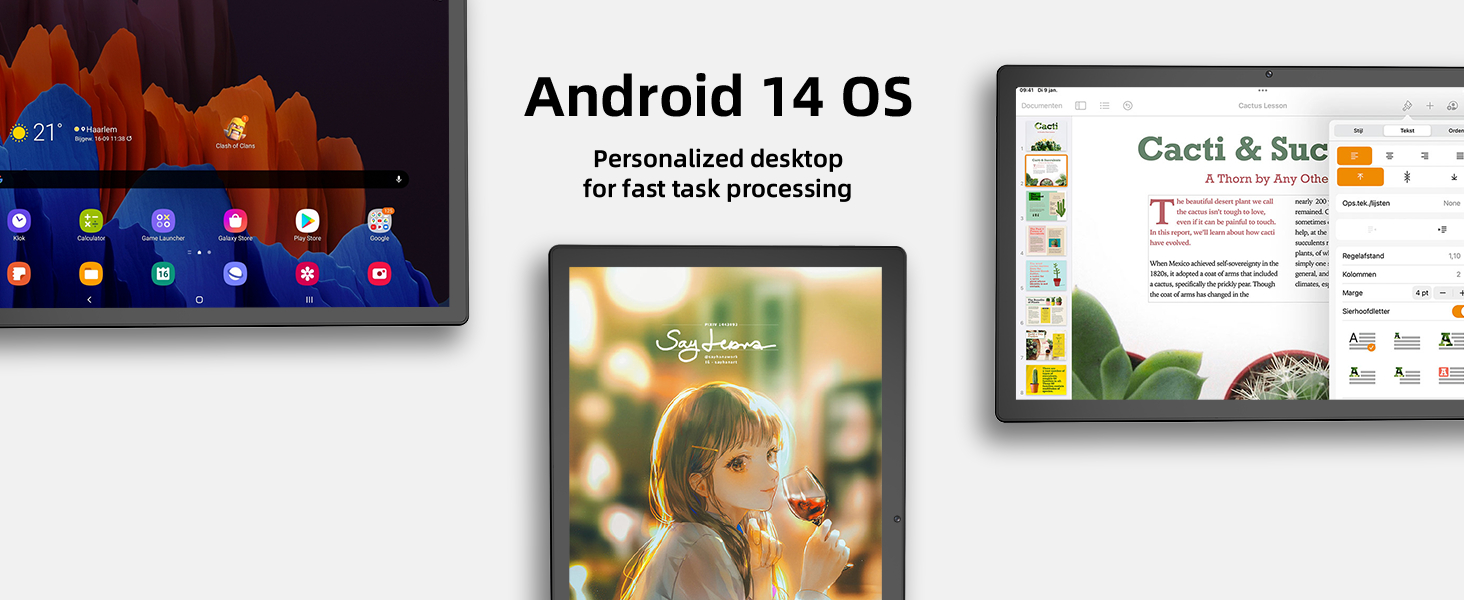
Task: Click the Google search bar on the home screen
Action: tap(203, 179)
